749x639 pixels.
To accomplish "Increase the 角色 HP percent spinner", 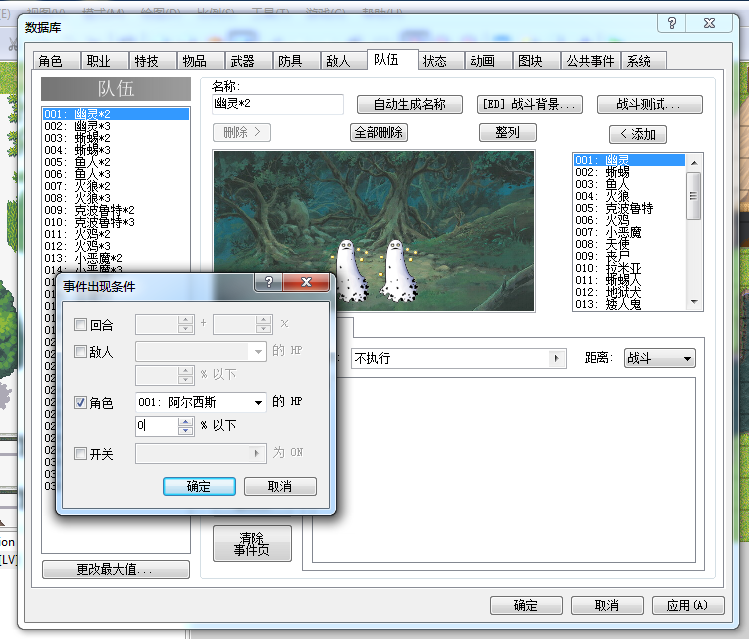I will (x=185, y=422).
